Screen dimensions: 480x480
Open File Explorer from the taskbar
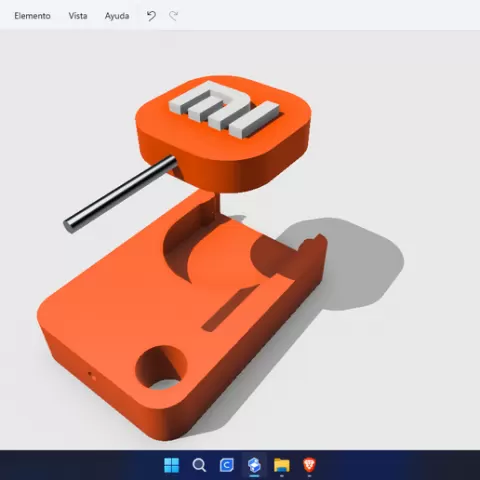282,465
